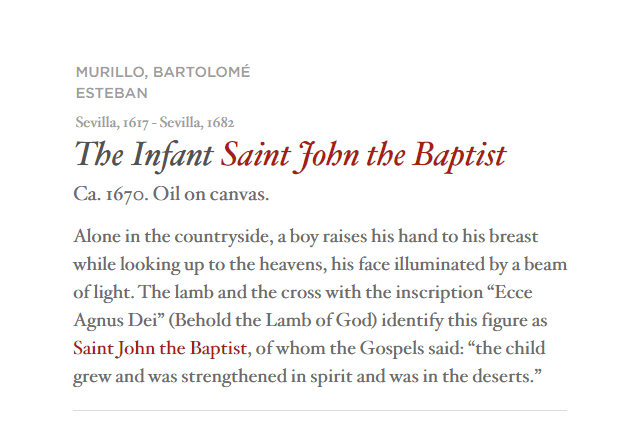The width and height of the screenshot is (637, 444).
Task: Click red "Saint John the Baptist" in title
Action: pyautogui.click(x=363, y=156)
